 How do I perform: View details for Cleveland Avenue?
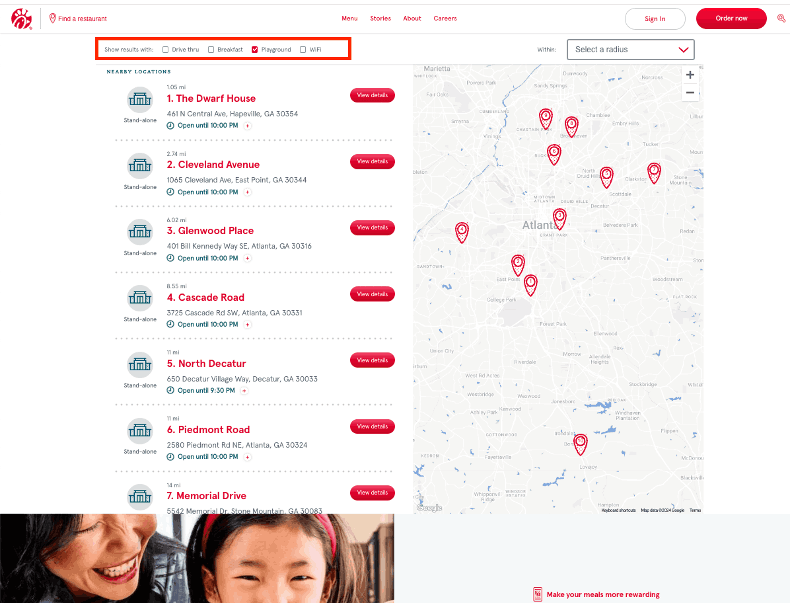pyautogui.click(x=372, y=161)
